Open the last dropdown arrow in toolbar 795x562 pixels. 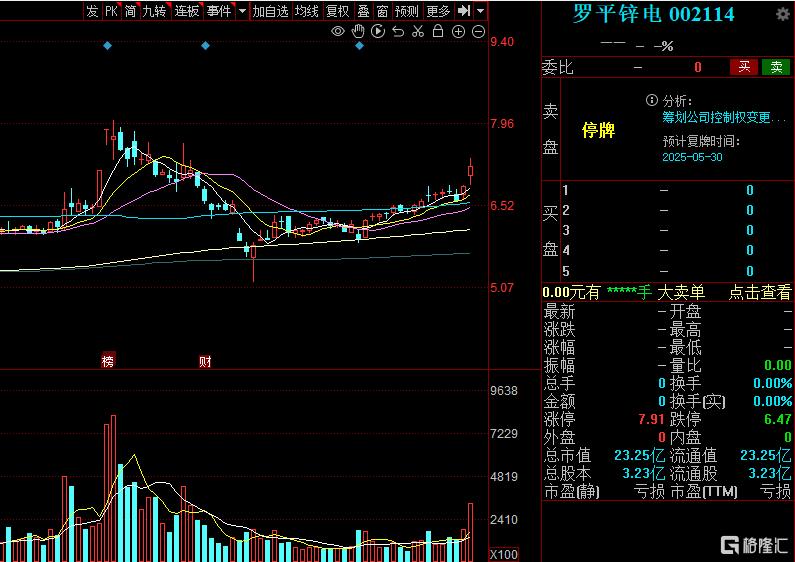(481, 11)
